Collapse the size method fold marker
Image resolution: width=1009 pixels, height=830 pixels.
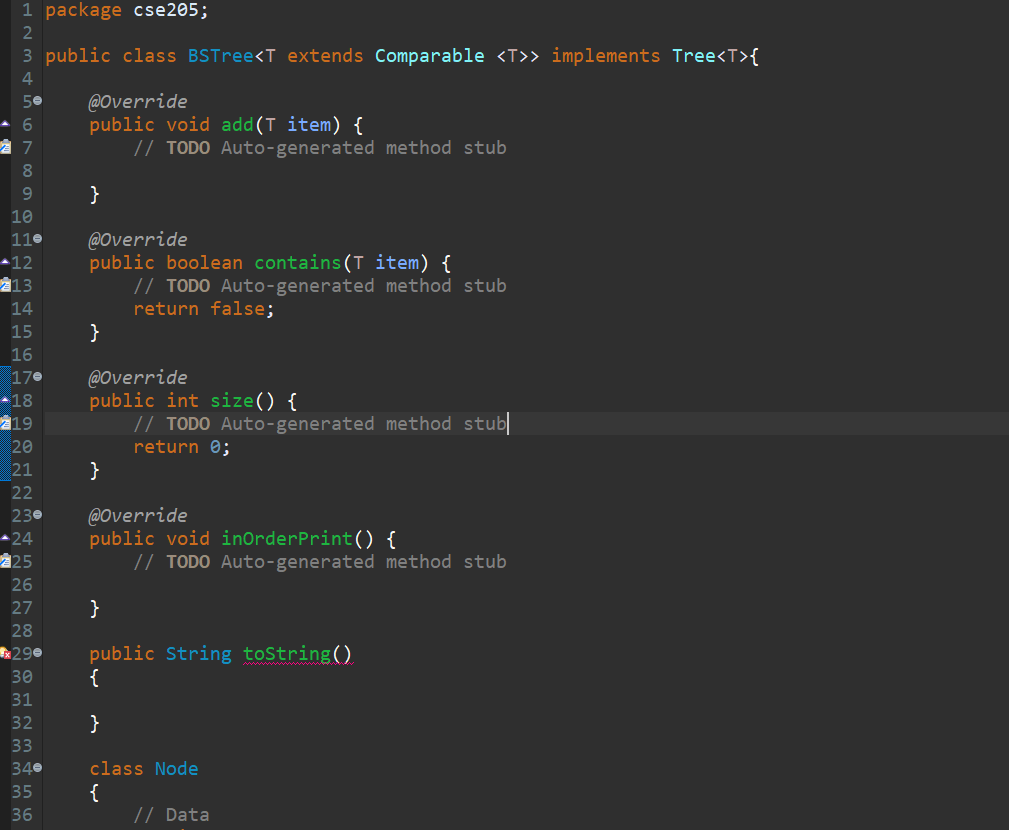pyautogui.click(x=36, y=377)
